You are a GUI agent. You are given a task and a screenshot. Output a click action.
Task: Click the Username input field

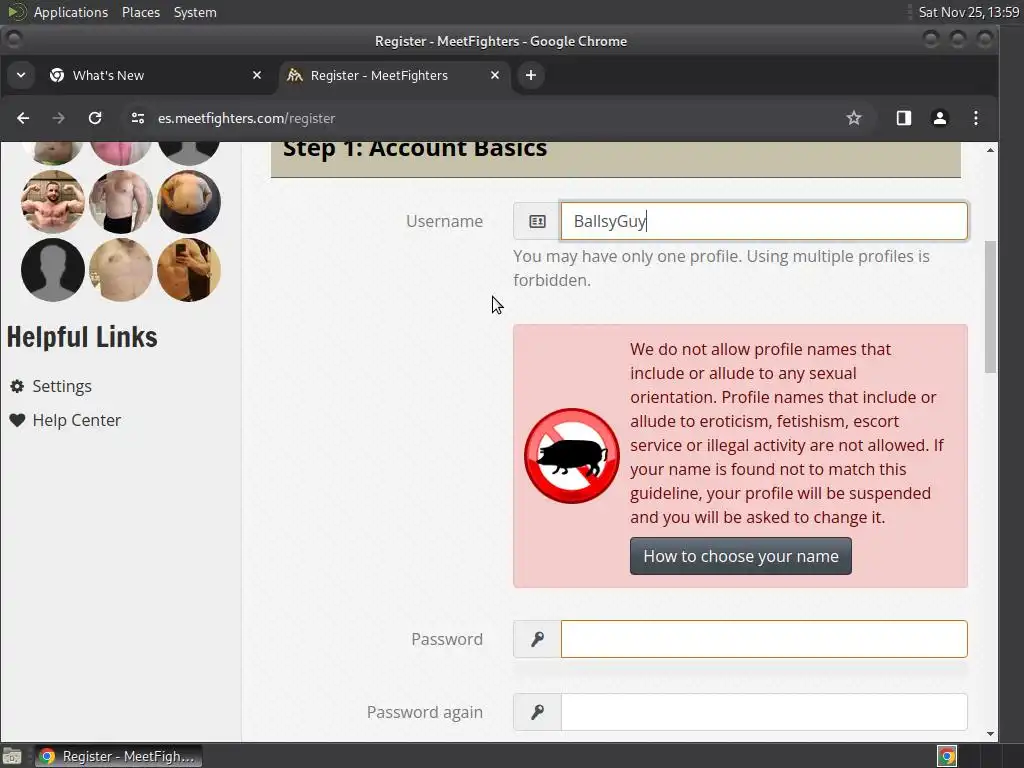[763, 221]
